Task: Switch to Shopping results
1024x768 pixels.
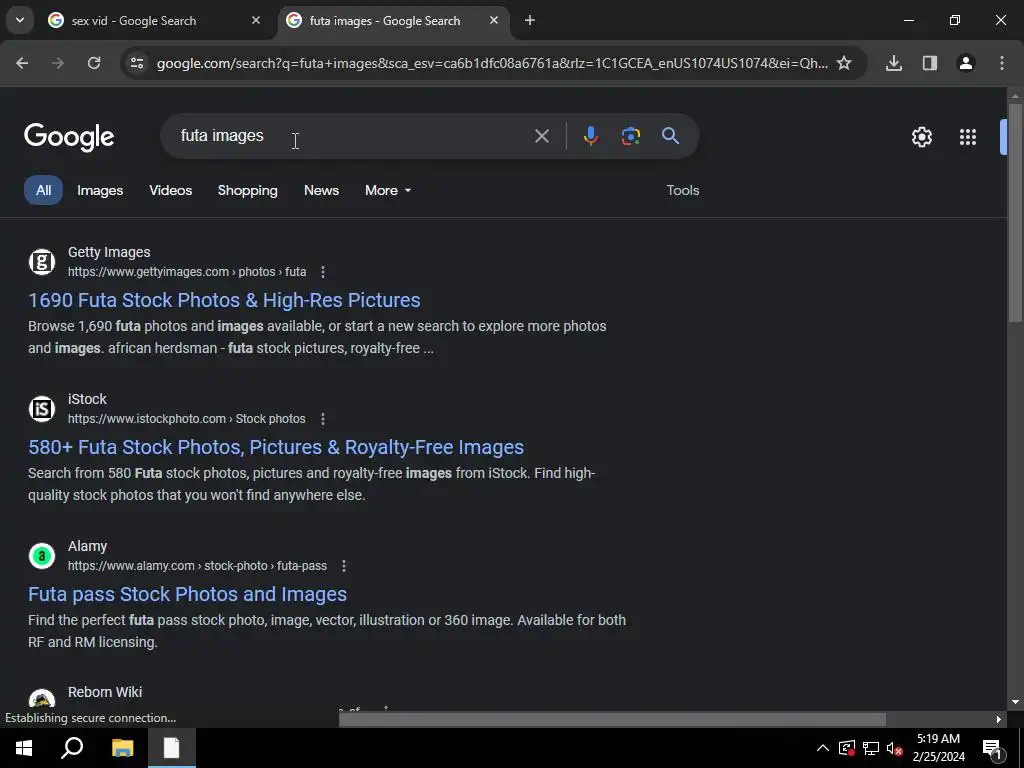Action: pyautogui.click(x=248, y=191)
